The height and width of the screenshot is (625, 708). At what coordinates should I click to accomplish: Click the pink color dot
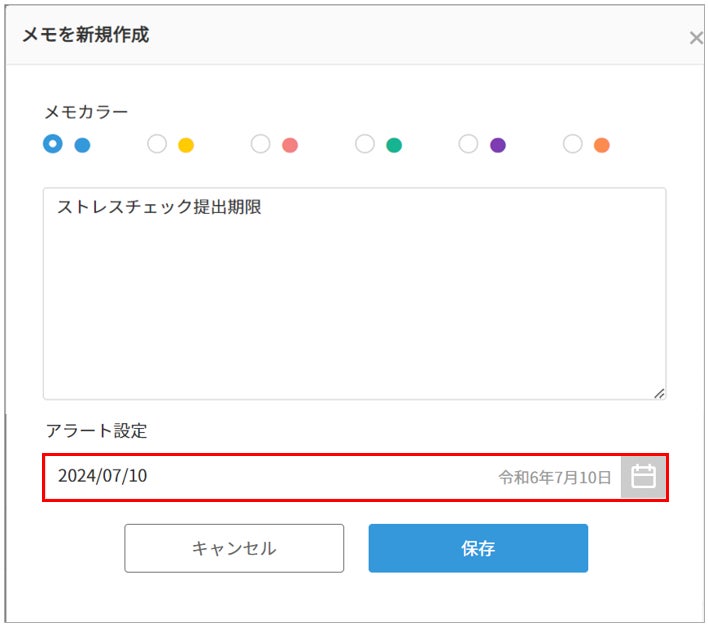tap(290, 145)
